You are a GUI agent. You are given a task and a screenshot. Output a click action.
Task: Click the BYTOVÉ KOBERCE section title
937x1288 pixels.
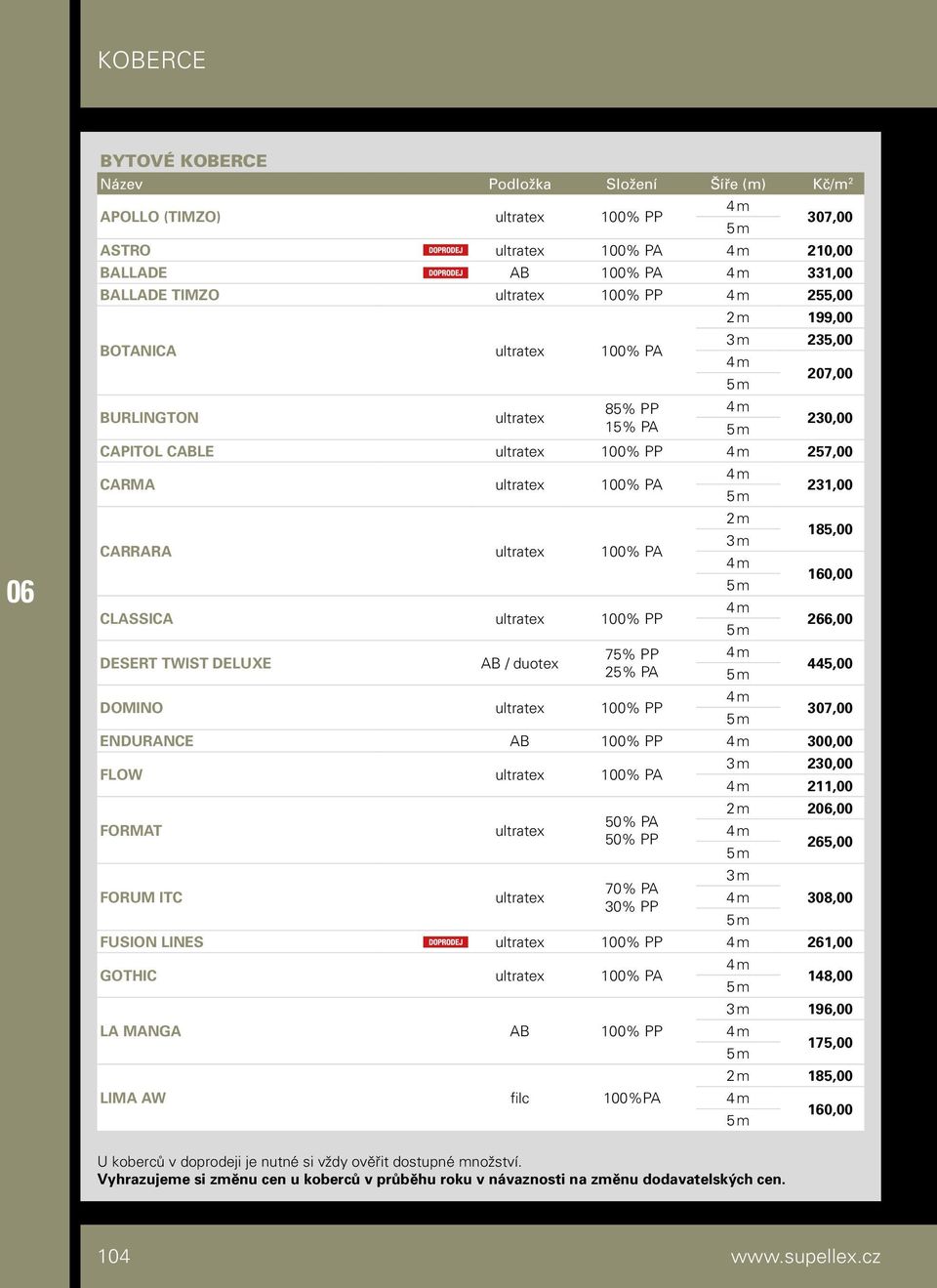(183, 160)
